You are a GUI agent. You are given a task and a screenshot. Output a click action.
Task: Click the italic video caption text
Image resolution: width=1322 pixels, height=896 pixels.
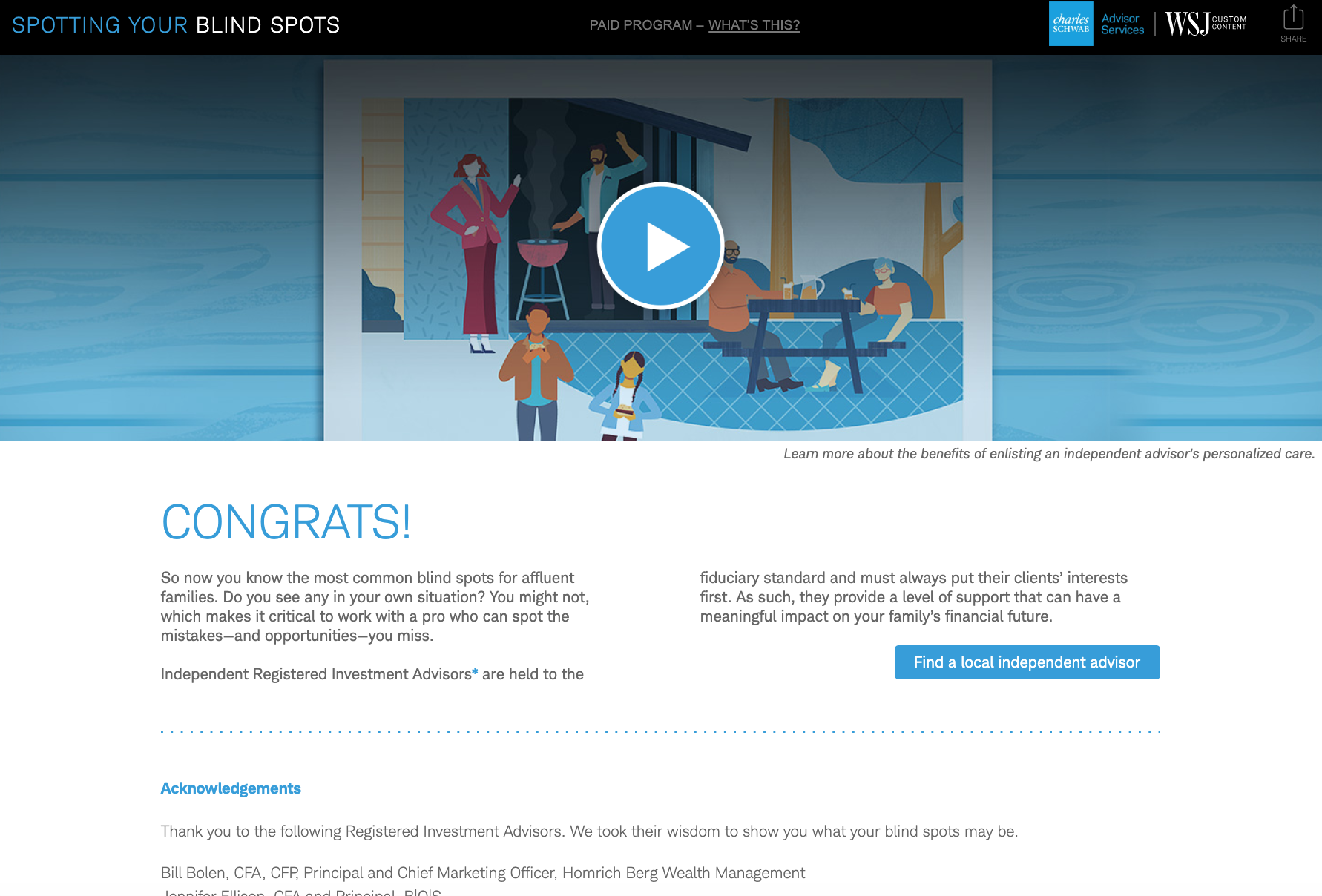1048,454
